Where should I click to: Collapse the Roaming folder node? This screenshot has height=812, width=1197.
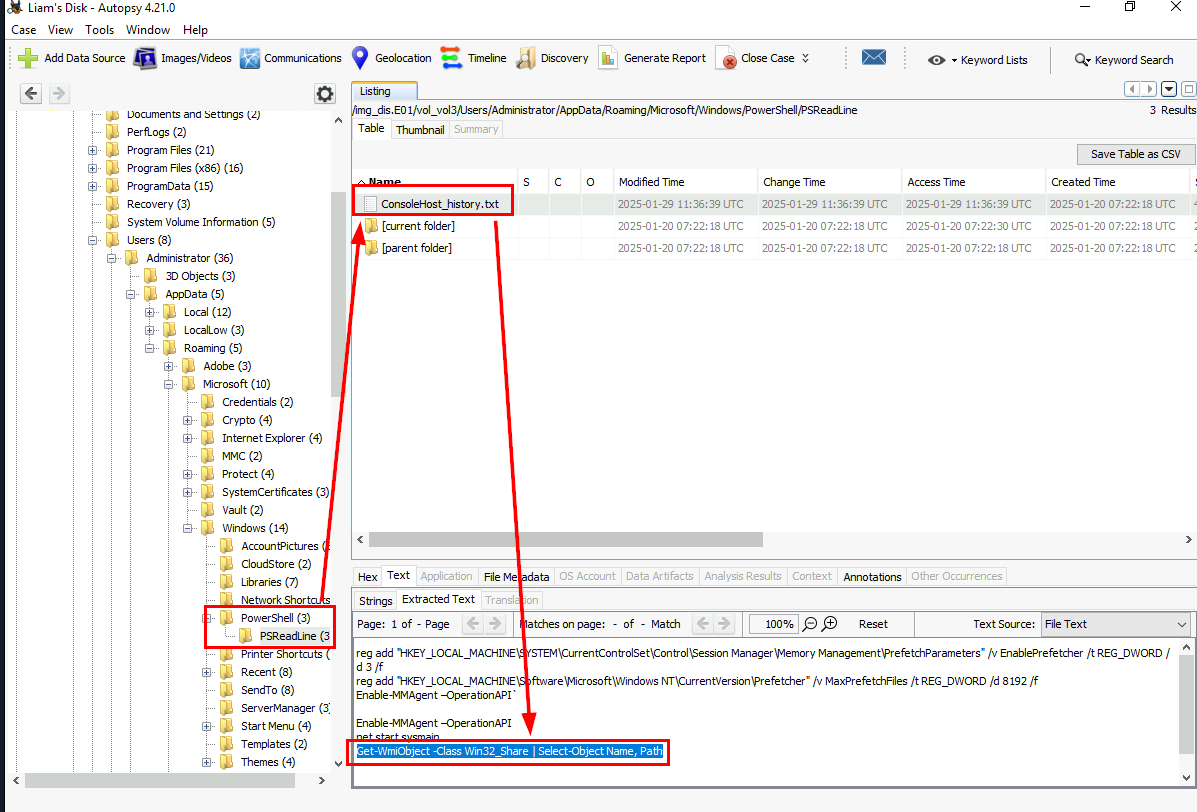(150, 348)
